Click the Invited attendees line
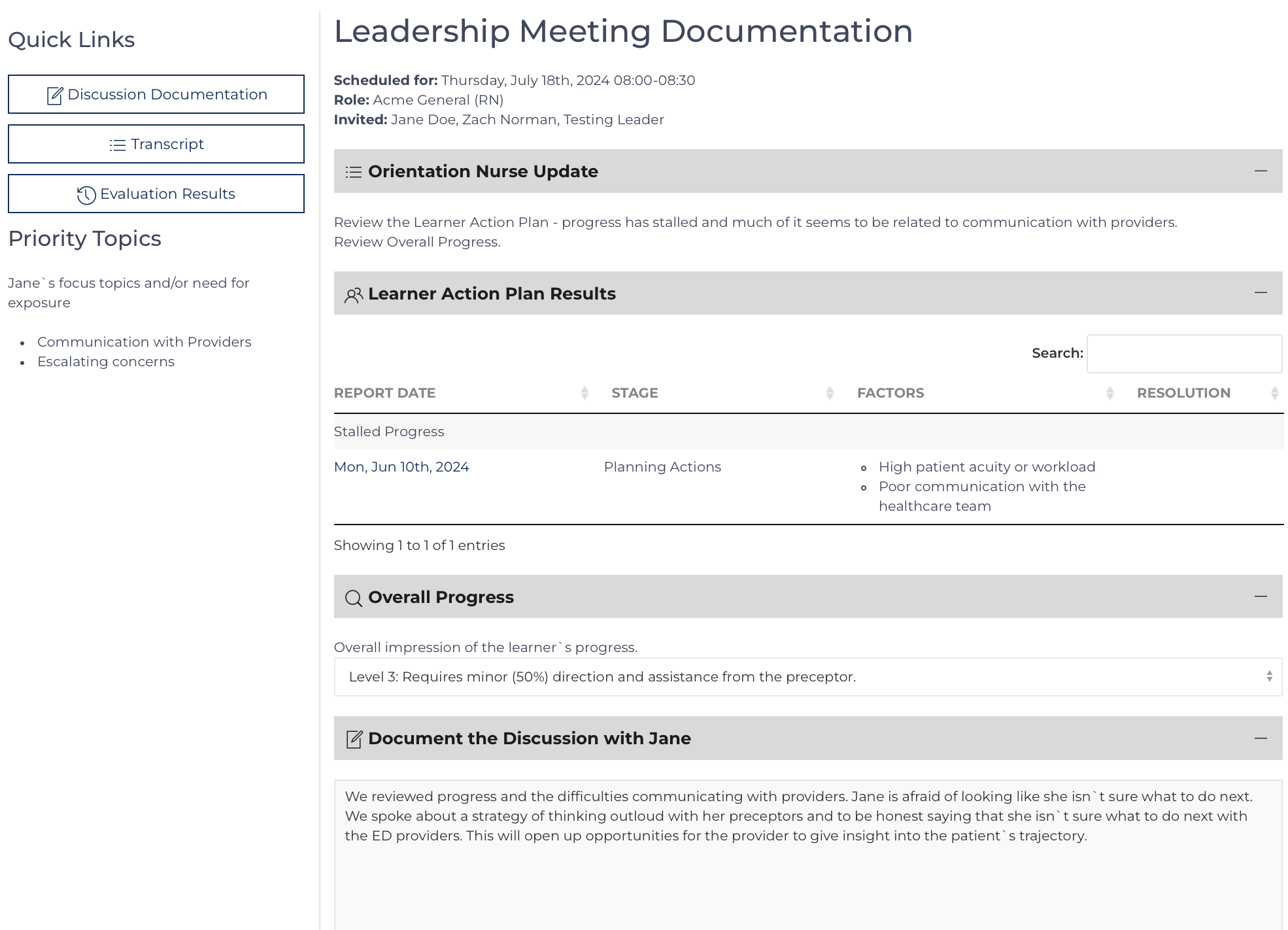The width and height of the screenshot is (1288, 930). (499, 120)
